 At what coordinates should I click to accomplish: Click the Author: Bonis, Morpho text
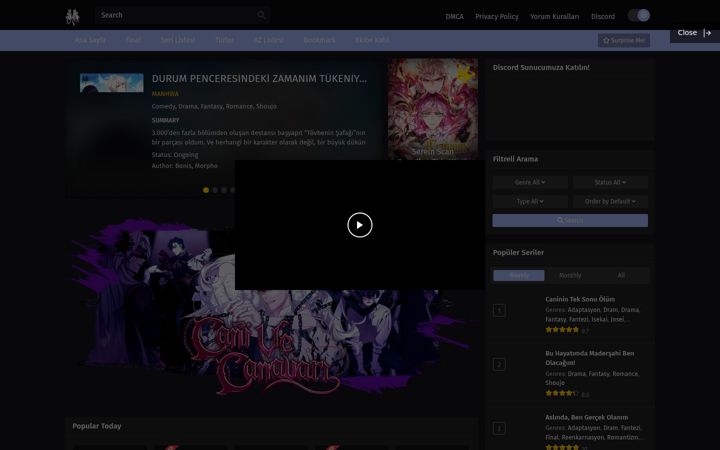coord(185,166)
